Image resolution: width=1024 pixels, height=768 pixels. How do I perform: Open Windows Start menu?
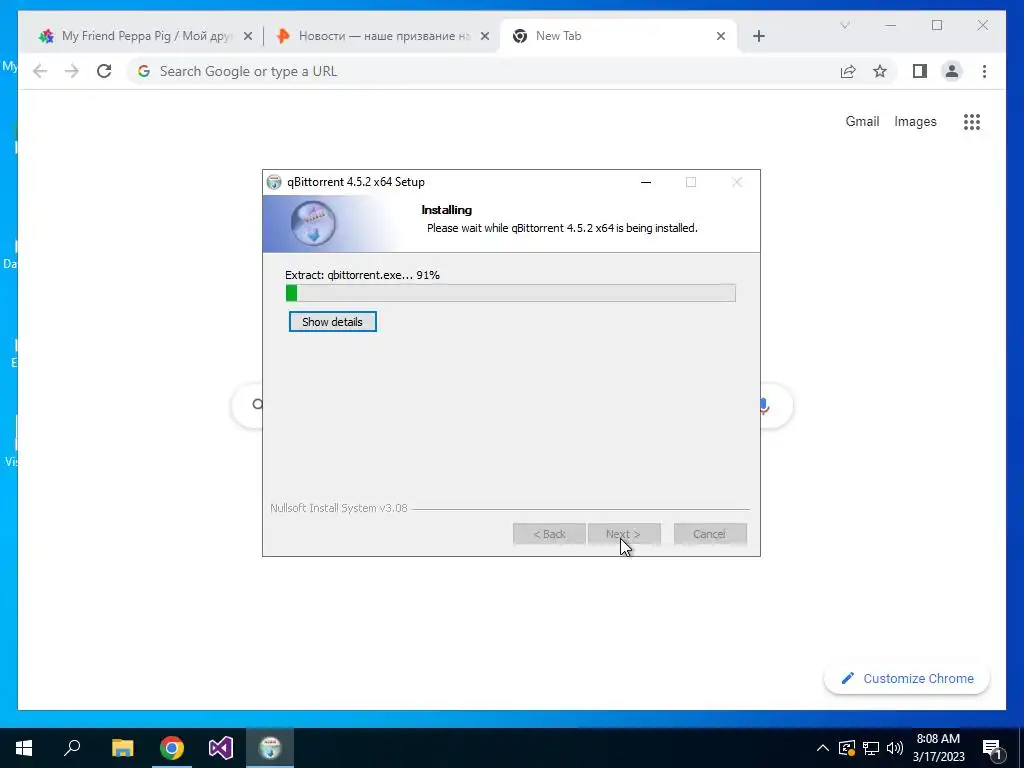coord(24,748)
